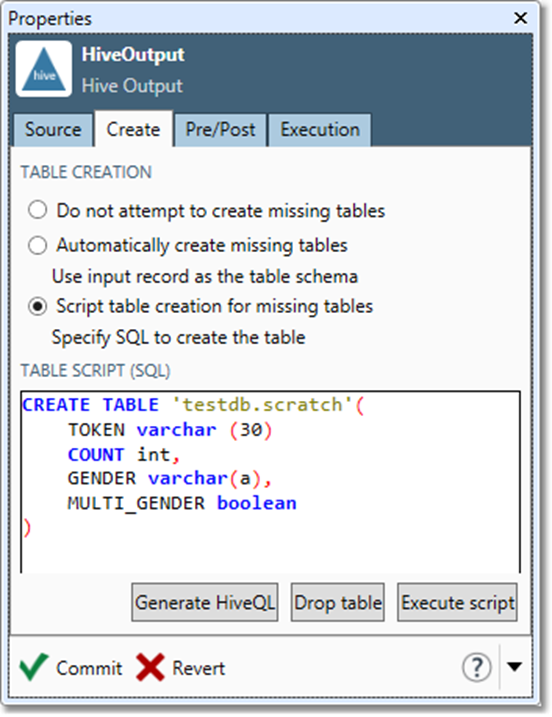Open the Create tab

[134, 129]
